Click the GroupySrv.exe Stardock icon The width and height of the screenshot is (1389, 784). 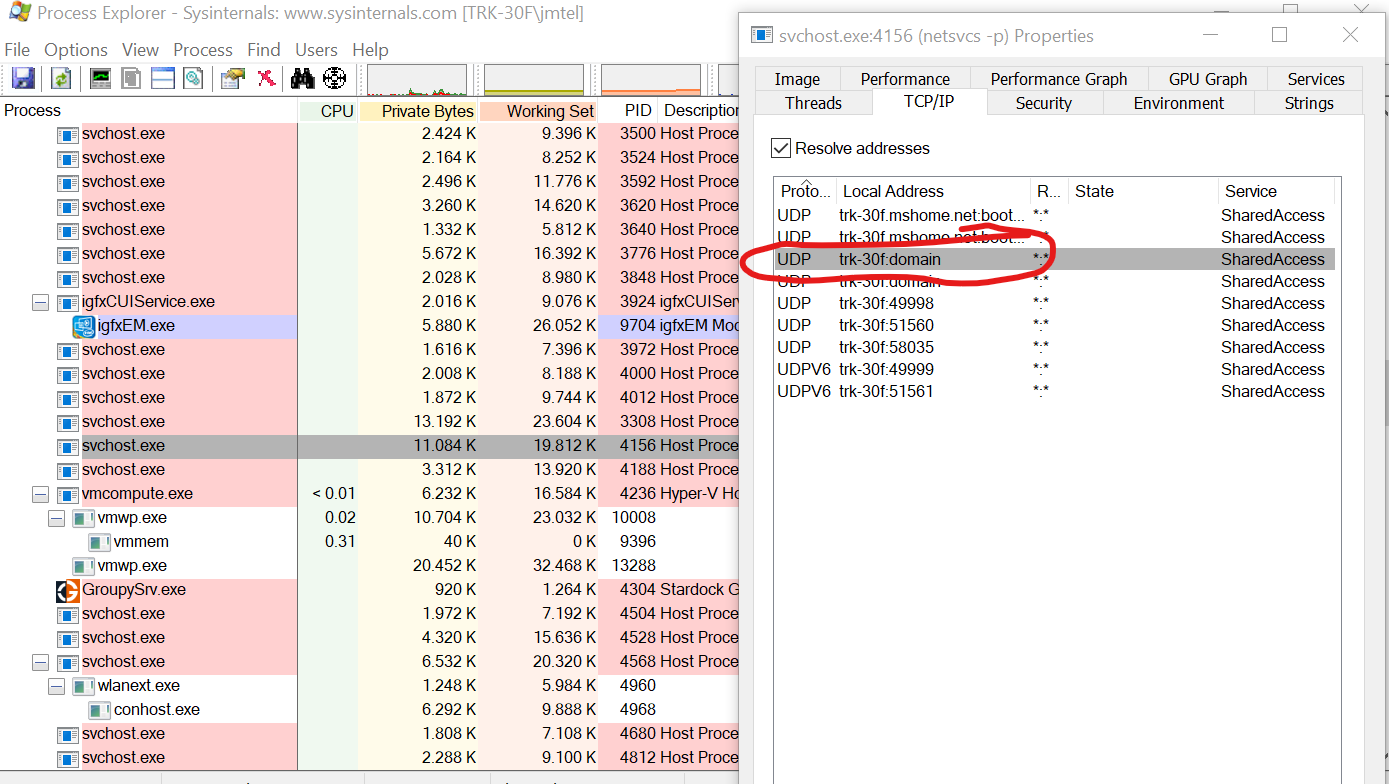(67, 590)
